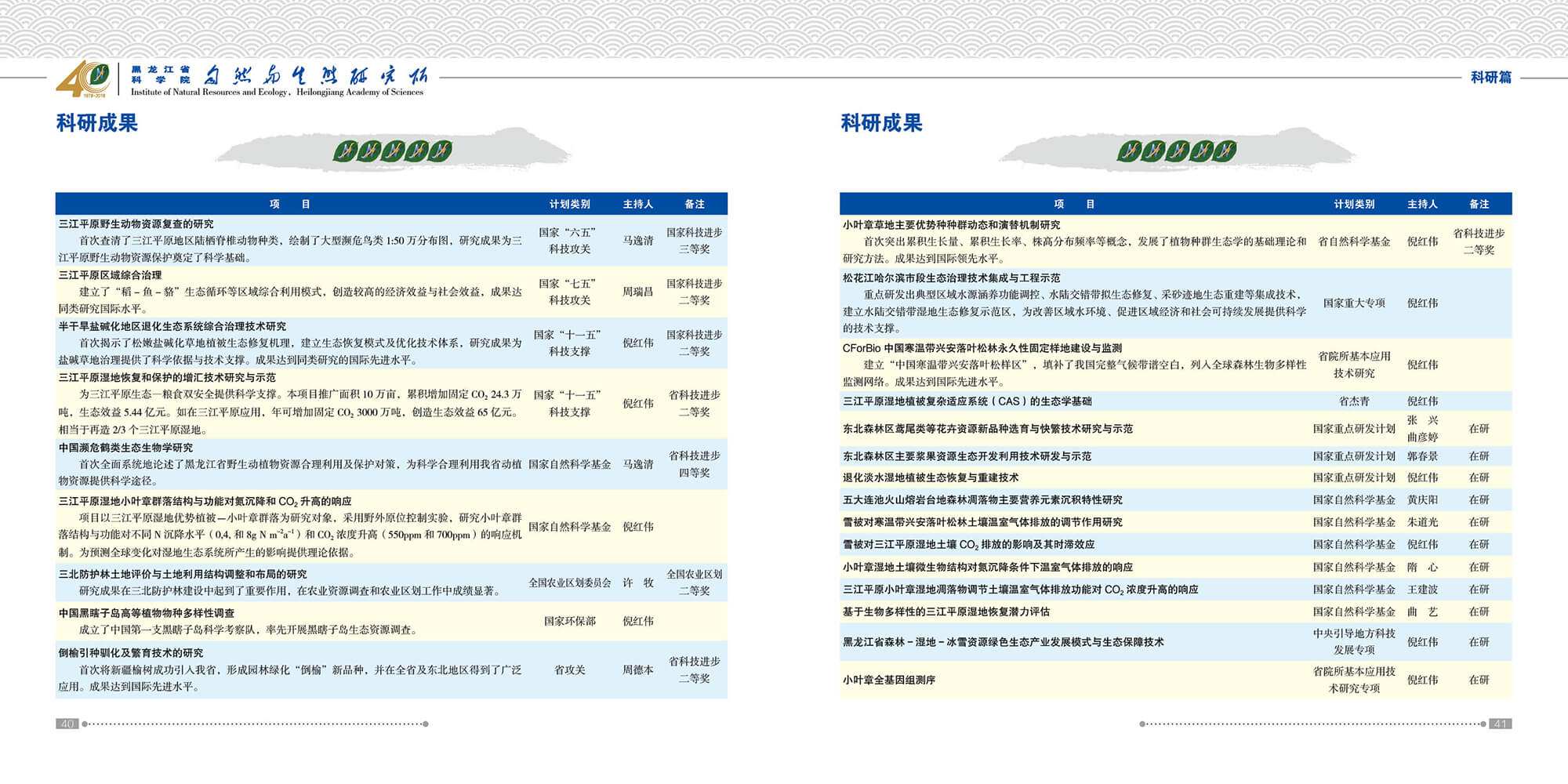Click host name '周德本'
The height and width of the screenshot is (784, 1568).
pyautogui.click(x=637, y=670)
